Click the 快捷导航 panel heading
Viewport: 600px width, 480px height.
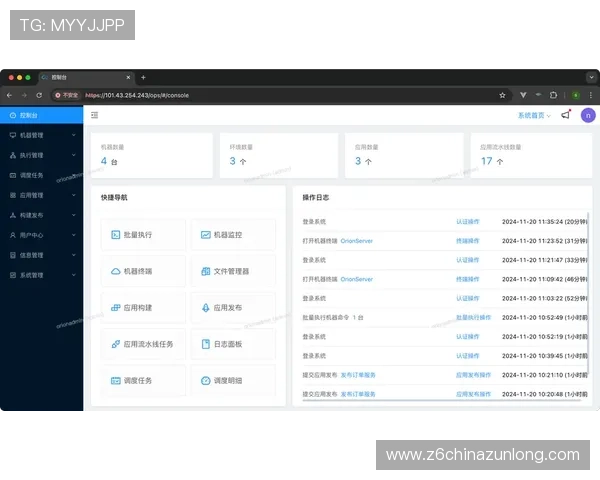pos(114,198)
